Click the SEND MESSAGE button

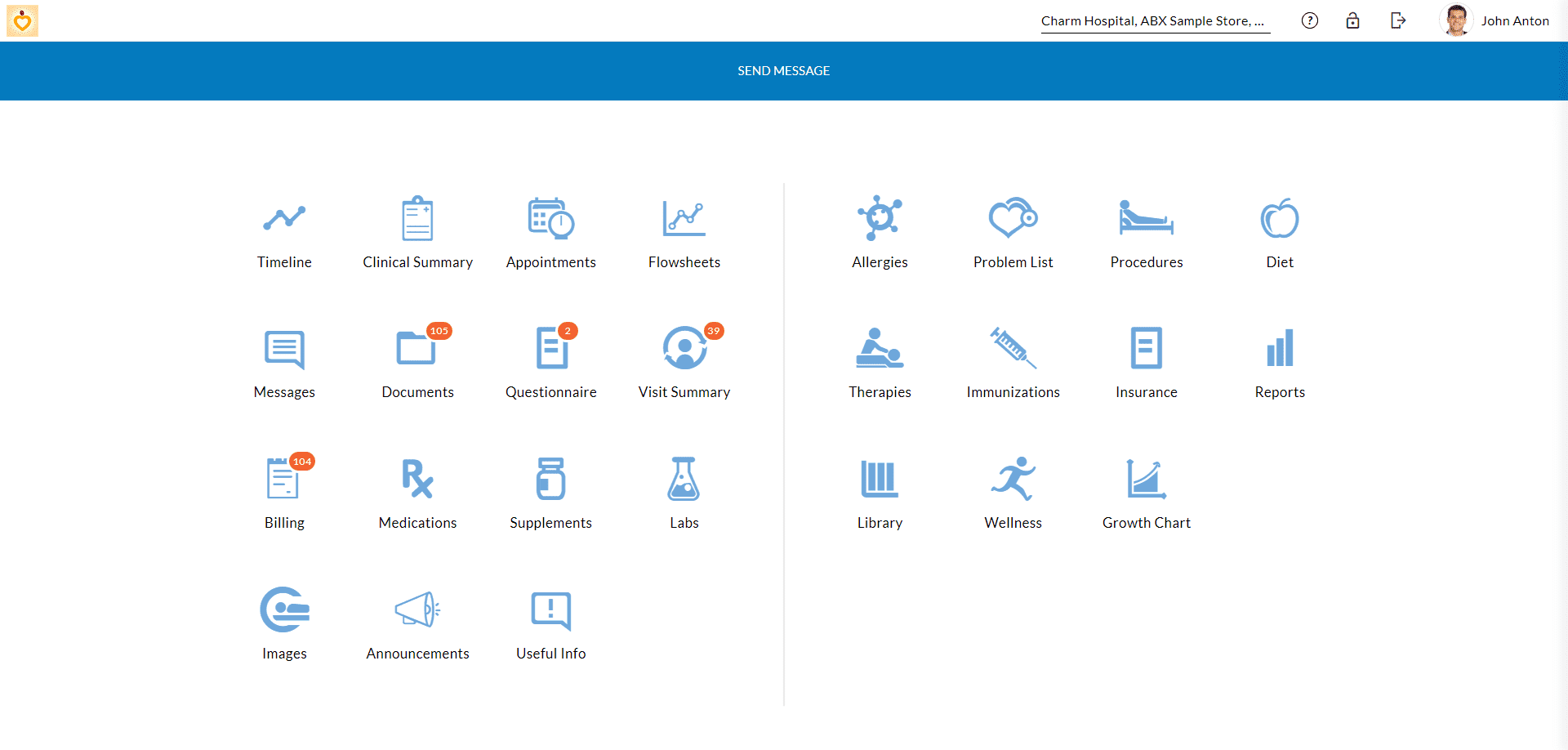782,70
